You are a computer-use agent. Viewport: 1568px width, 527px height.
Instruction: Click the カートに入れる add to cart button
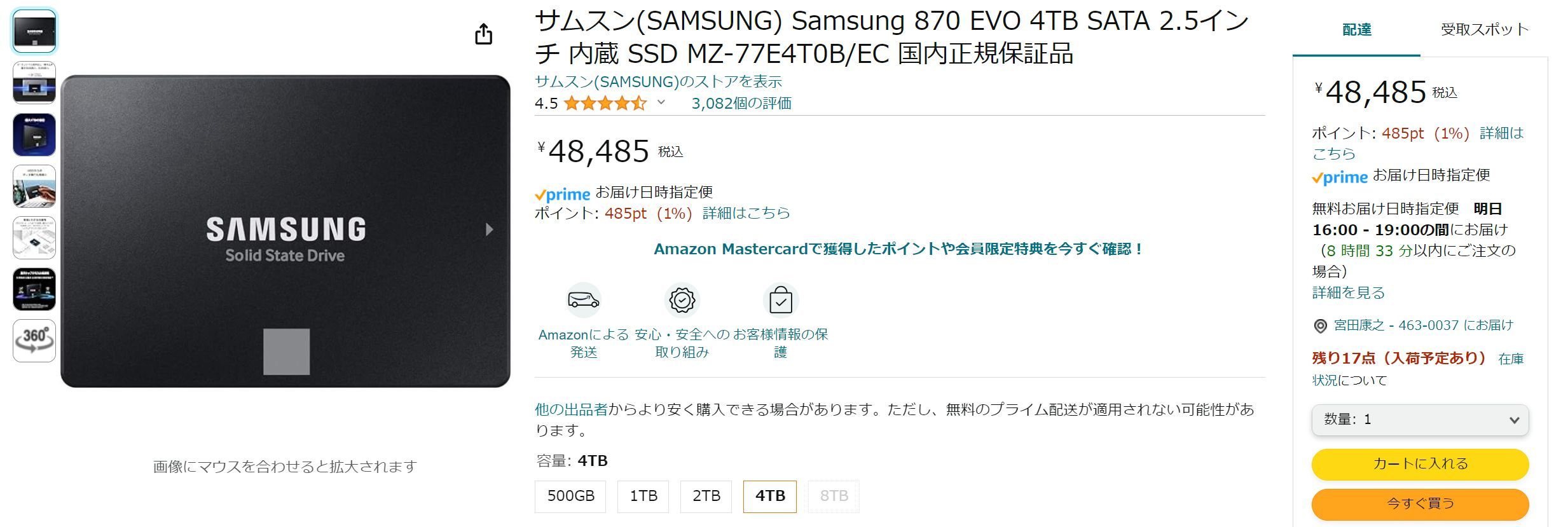tap(1419, 464)
